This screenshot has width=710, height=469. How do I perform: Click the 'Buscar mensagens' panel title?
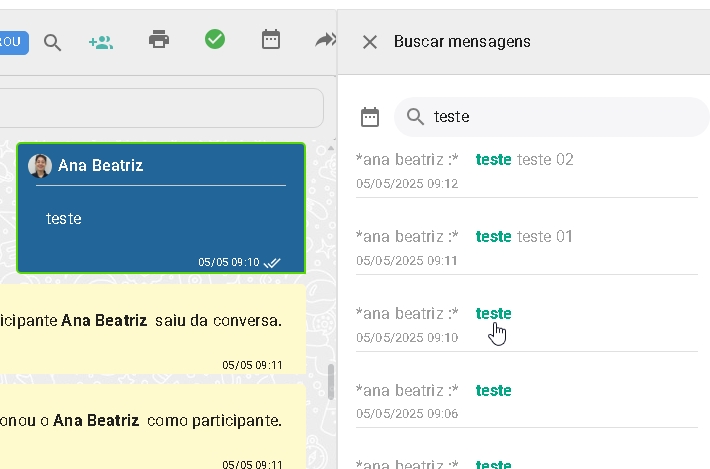(x=462, y=42)
